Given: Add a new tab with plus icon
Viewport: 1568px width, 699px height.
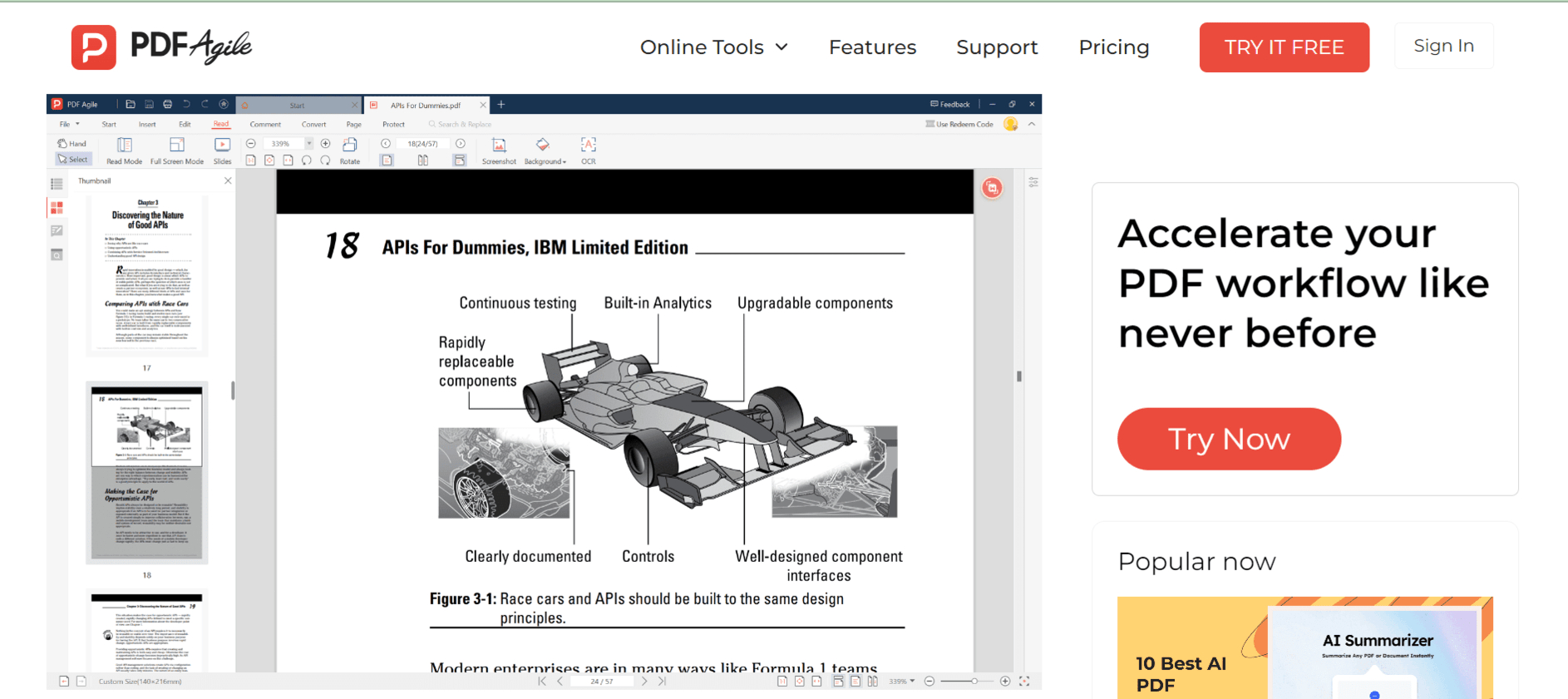Looking at the screenshot, I should (501, 105).
